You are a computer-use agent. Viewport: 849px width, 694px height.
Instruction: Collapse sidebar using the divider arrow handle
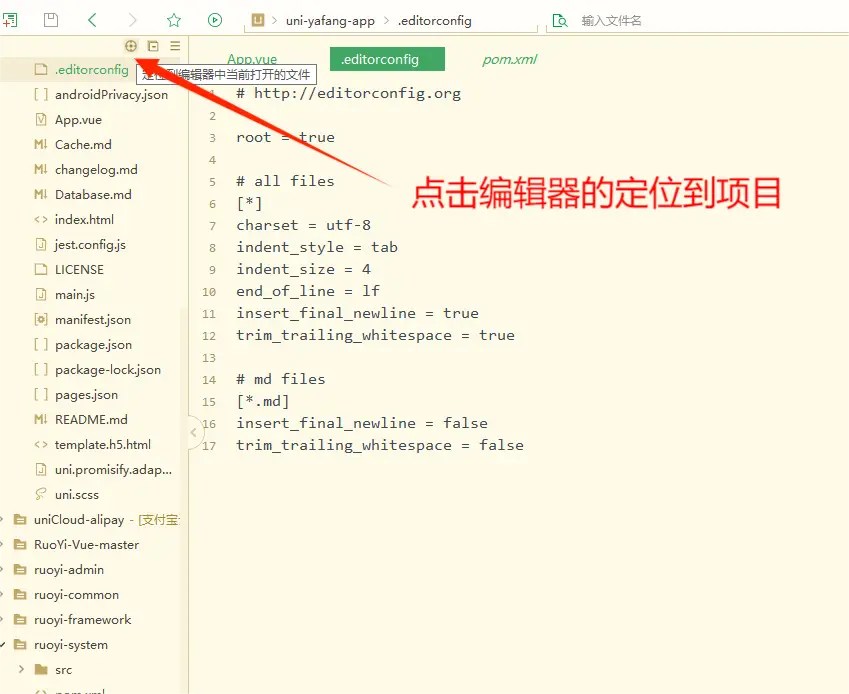pos(193,433)
